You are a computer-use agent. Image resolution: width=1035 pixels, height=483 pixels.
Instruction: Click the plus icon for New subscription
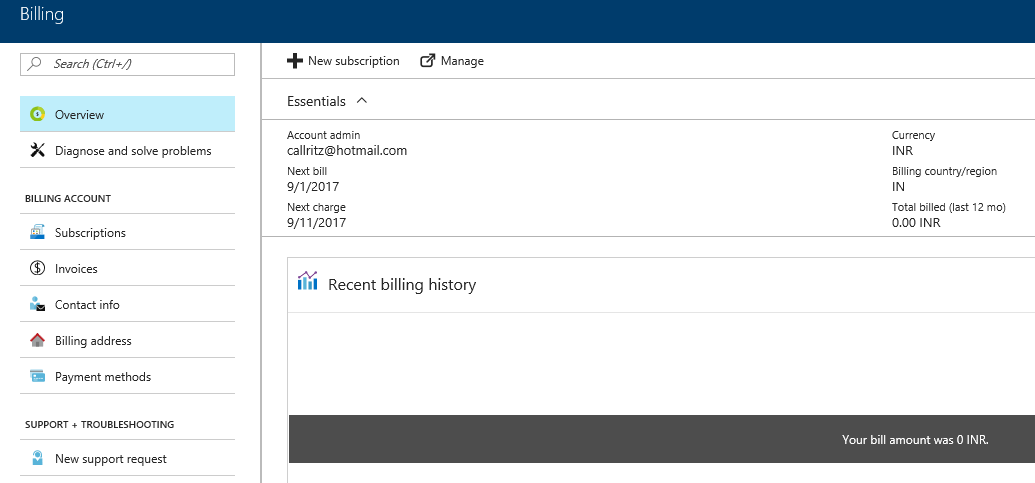(x=294, y=61)
